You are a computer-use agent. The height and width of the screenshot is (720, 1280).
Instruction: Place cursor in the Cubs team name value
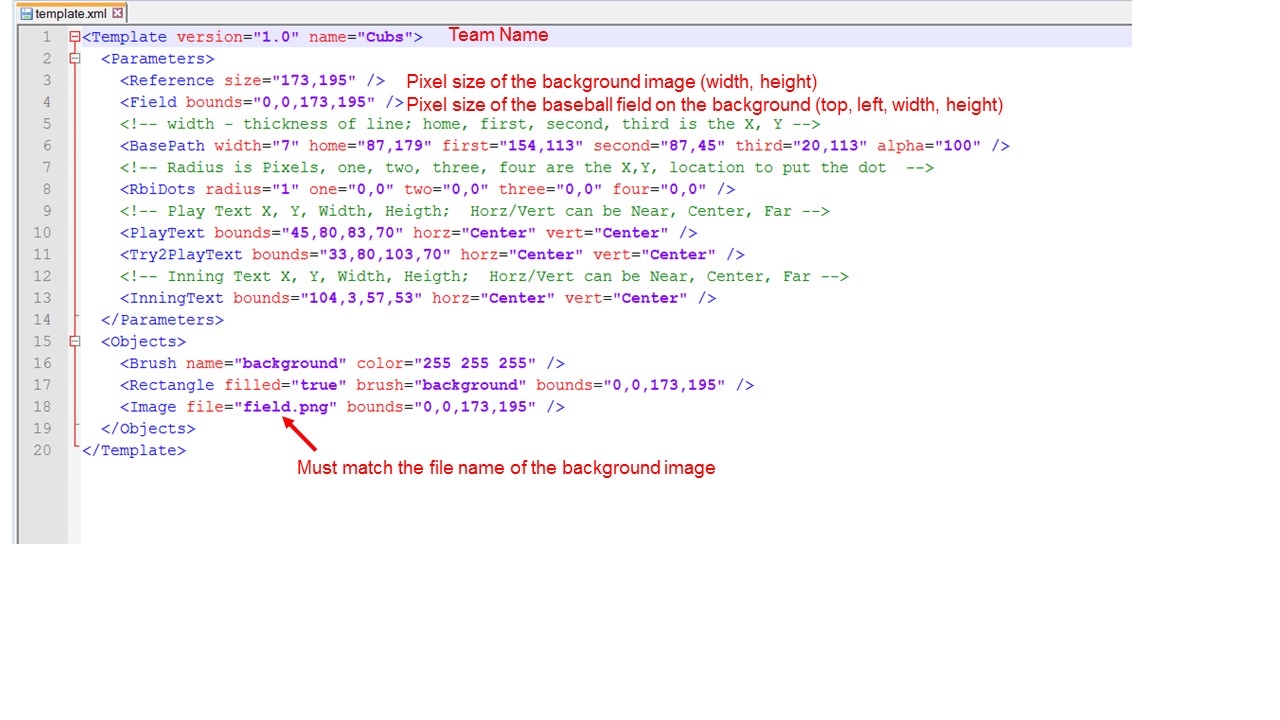click(x=384, y=36)
